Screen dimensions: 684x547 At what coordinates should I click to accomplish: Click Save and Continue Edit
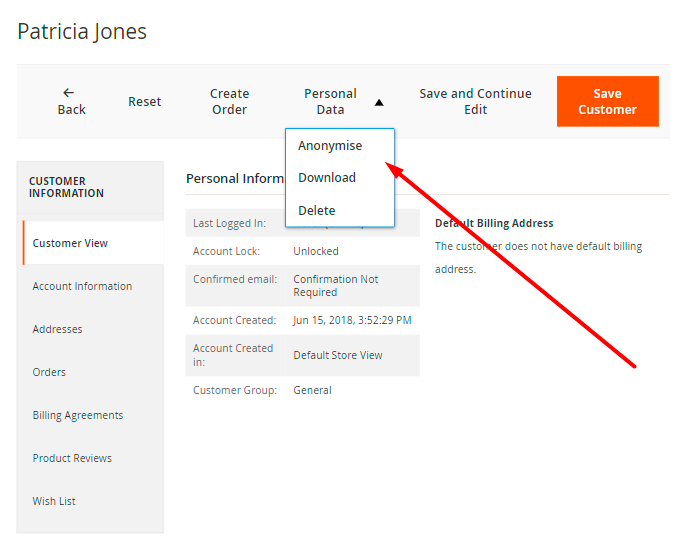(x=475, y=101)
